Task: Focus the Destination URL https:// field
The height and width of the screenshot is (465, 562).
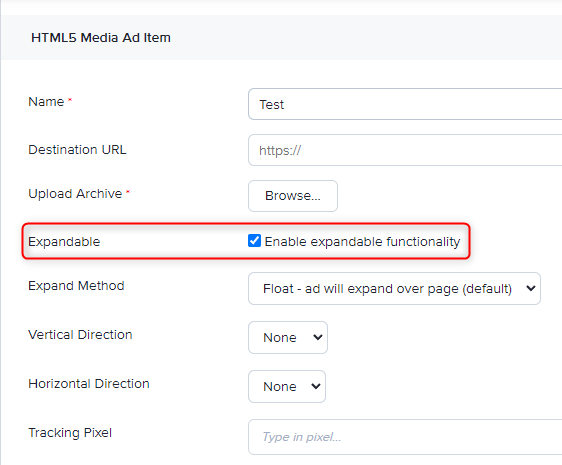Action: tap(405, 150)
